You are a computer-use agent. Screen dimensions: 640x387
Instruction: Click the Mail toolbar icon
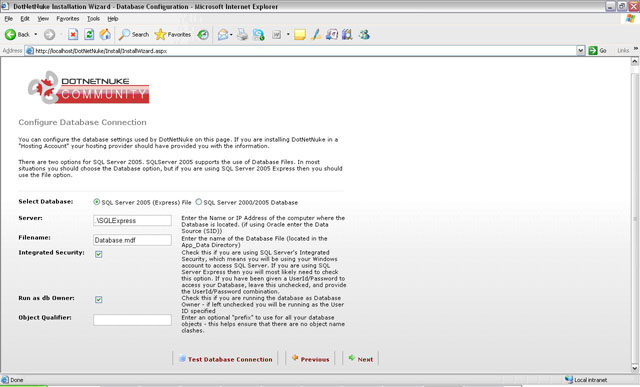222,35
